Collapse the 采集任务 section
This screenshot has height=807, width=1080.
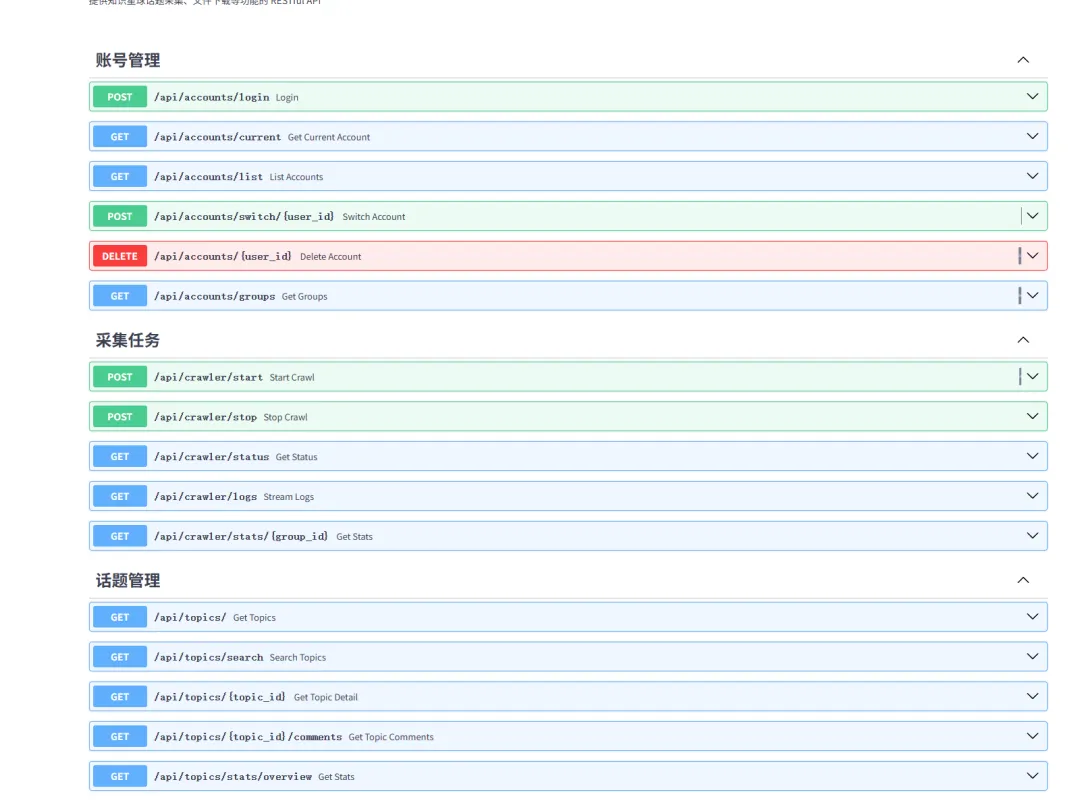click(x=1023, y=339)
